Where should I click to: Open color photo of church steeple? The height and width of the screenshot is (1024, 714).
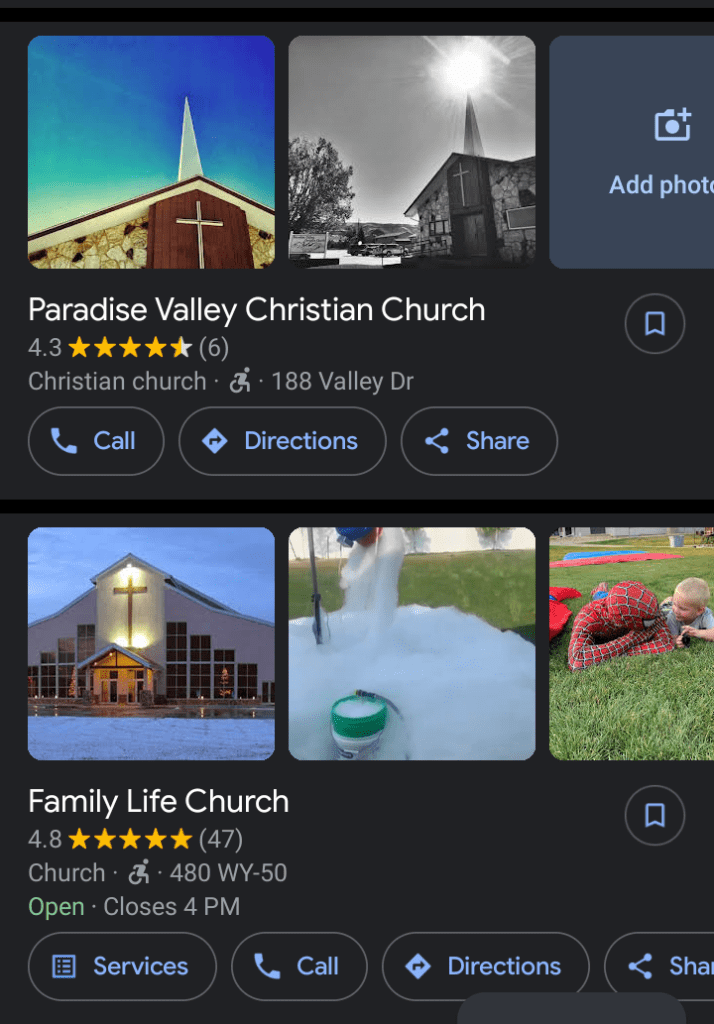pos(151,152)
